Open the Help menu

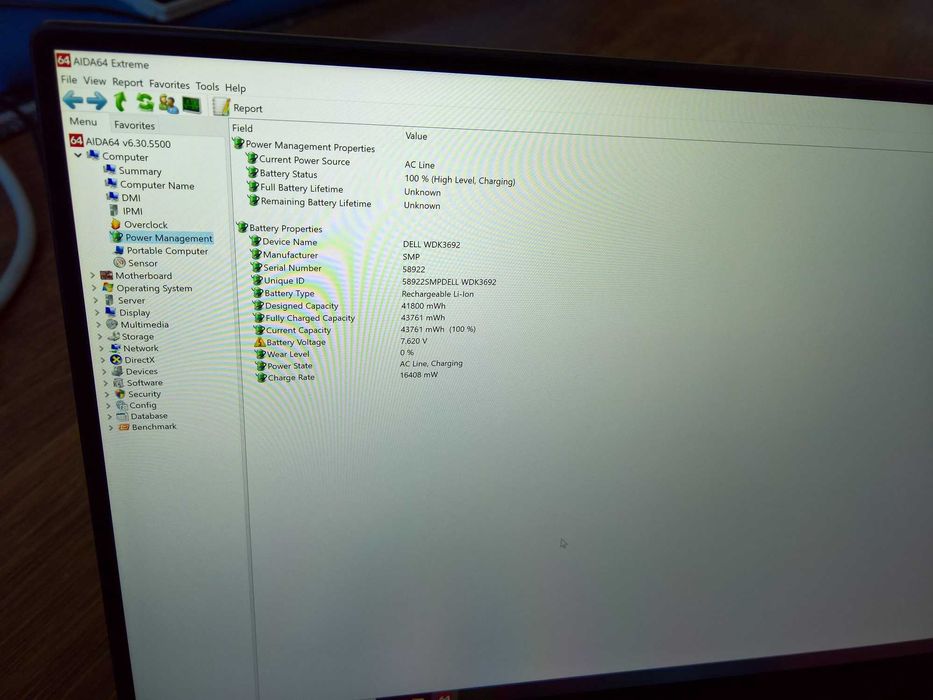(235, 88)
